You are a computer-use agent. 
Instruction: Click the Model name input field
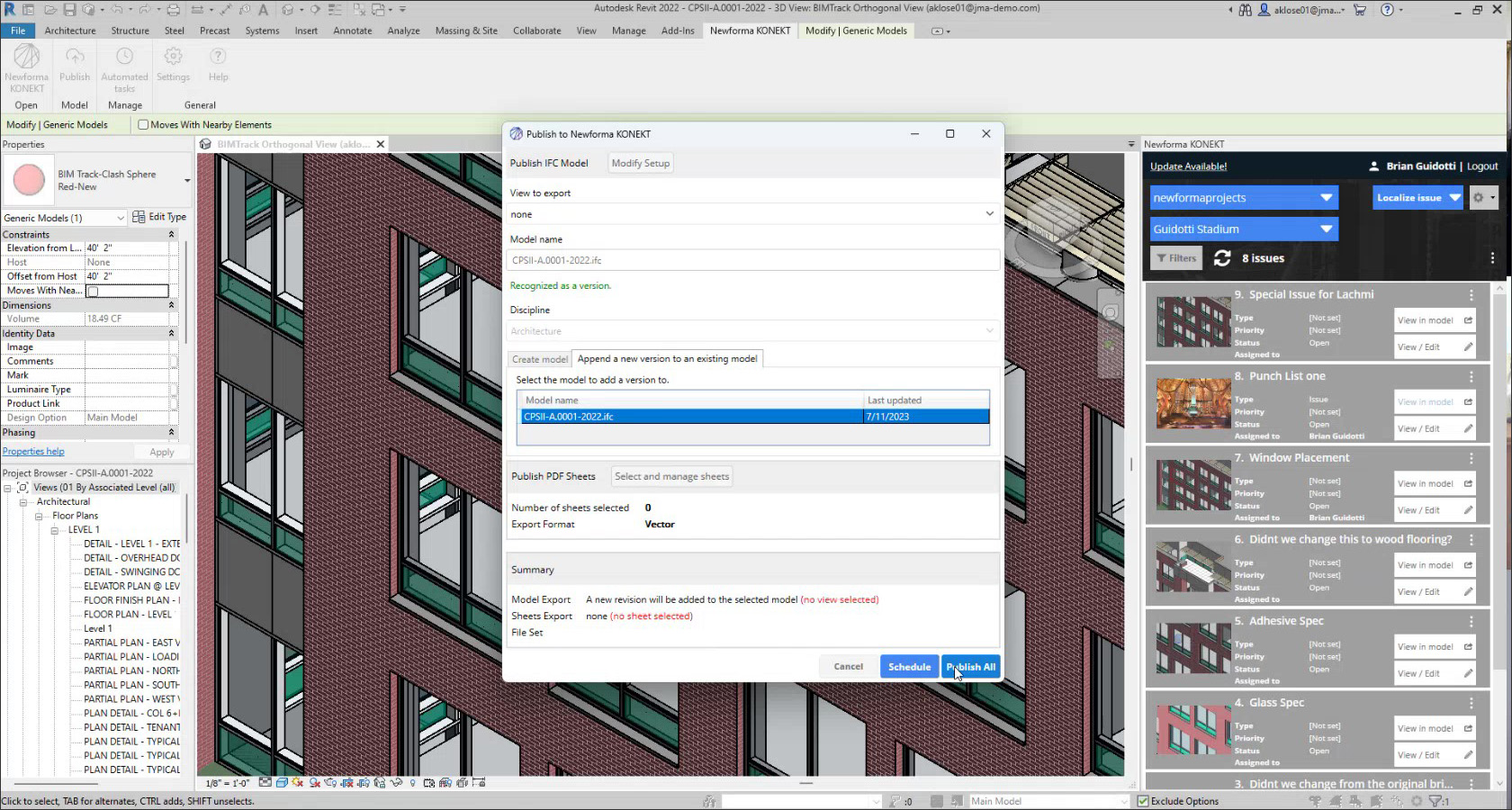[x=752, y=260]
